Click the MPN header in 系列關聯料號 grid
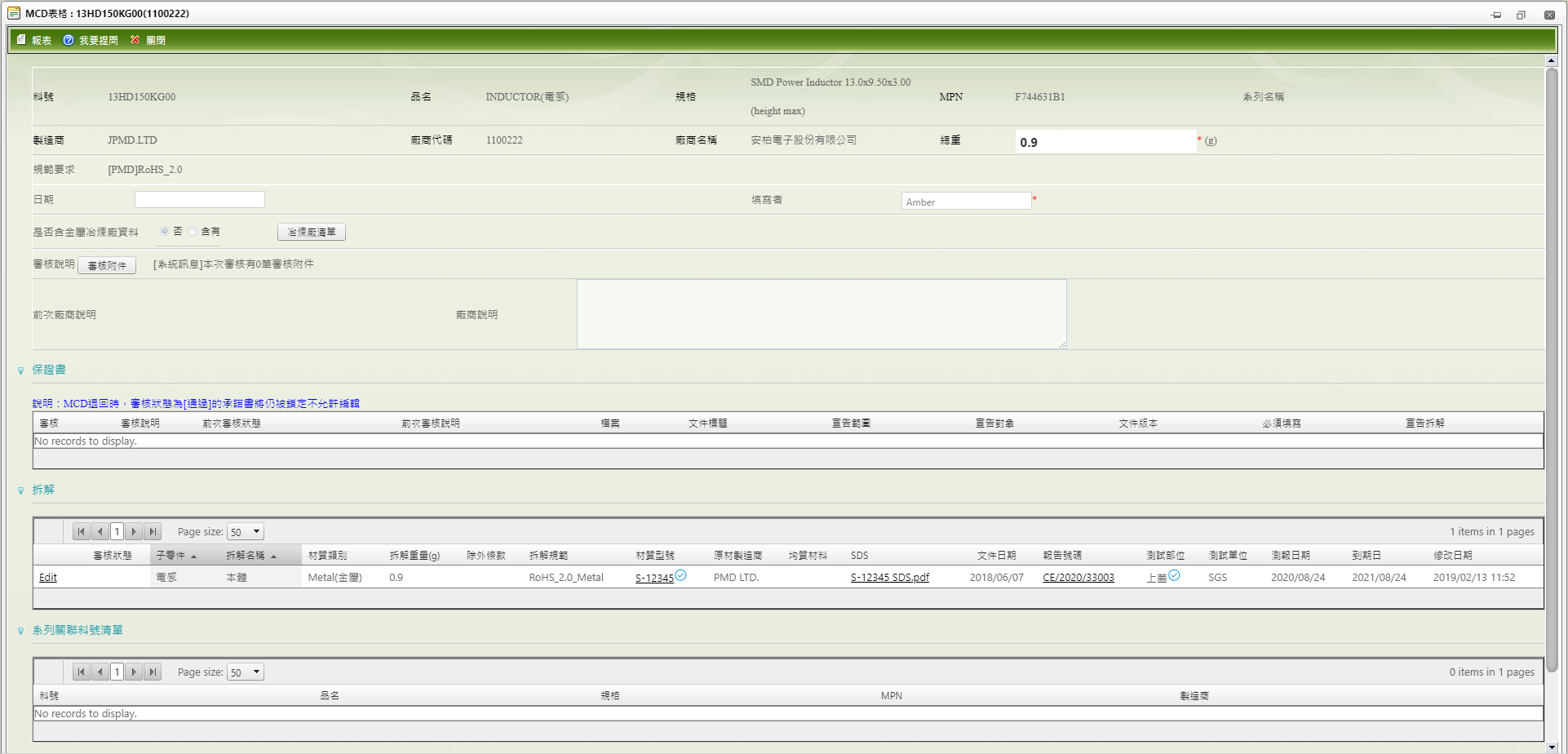Screen dimensions: 1568x754 (891, 695)
